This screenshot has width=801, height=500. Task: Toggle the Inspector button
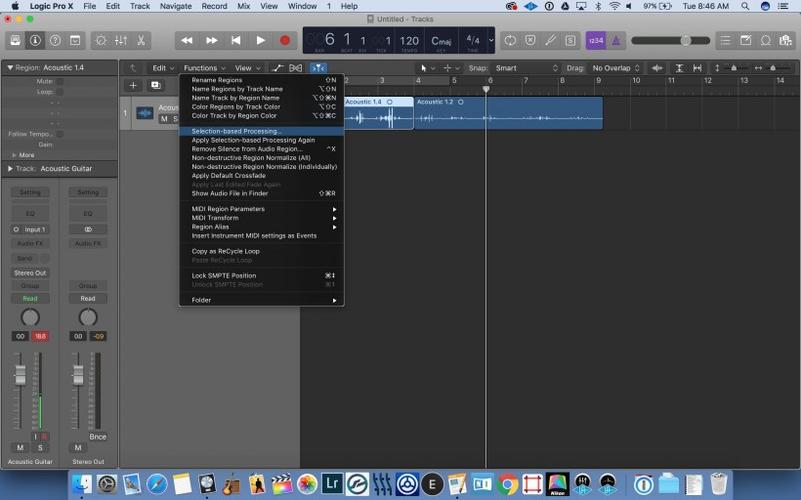(35, 40)
